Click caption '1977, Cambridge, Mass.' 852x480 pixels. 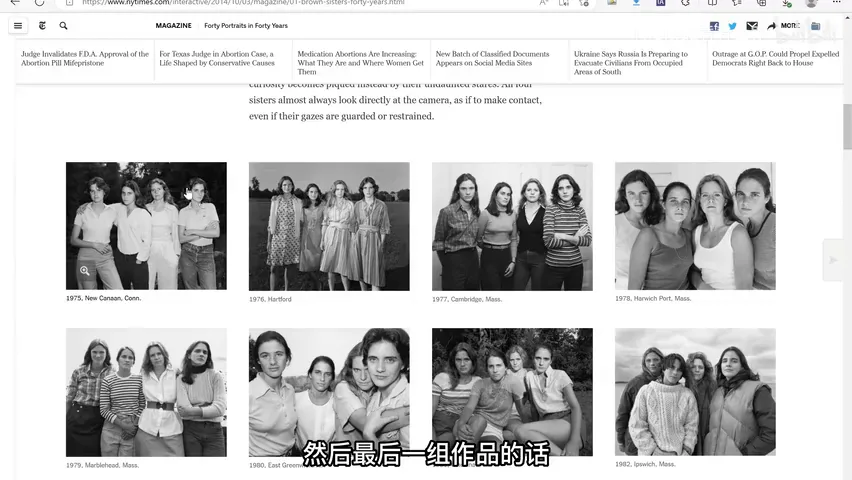tap(467, 300)
